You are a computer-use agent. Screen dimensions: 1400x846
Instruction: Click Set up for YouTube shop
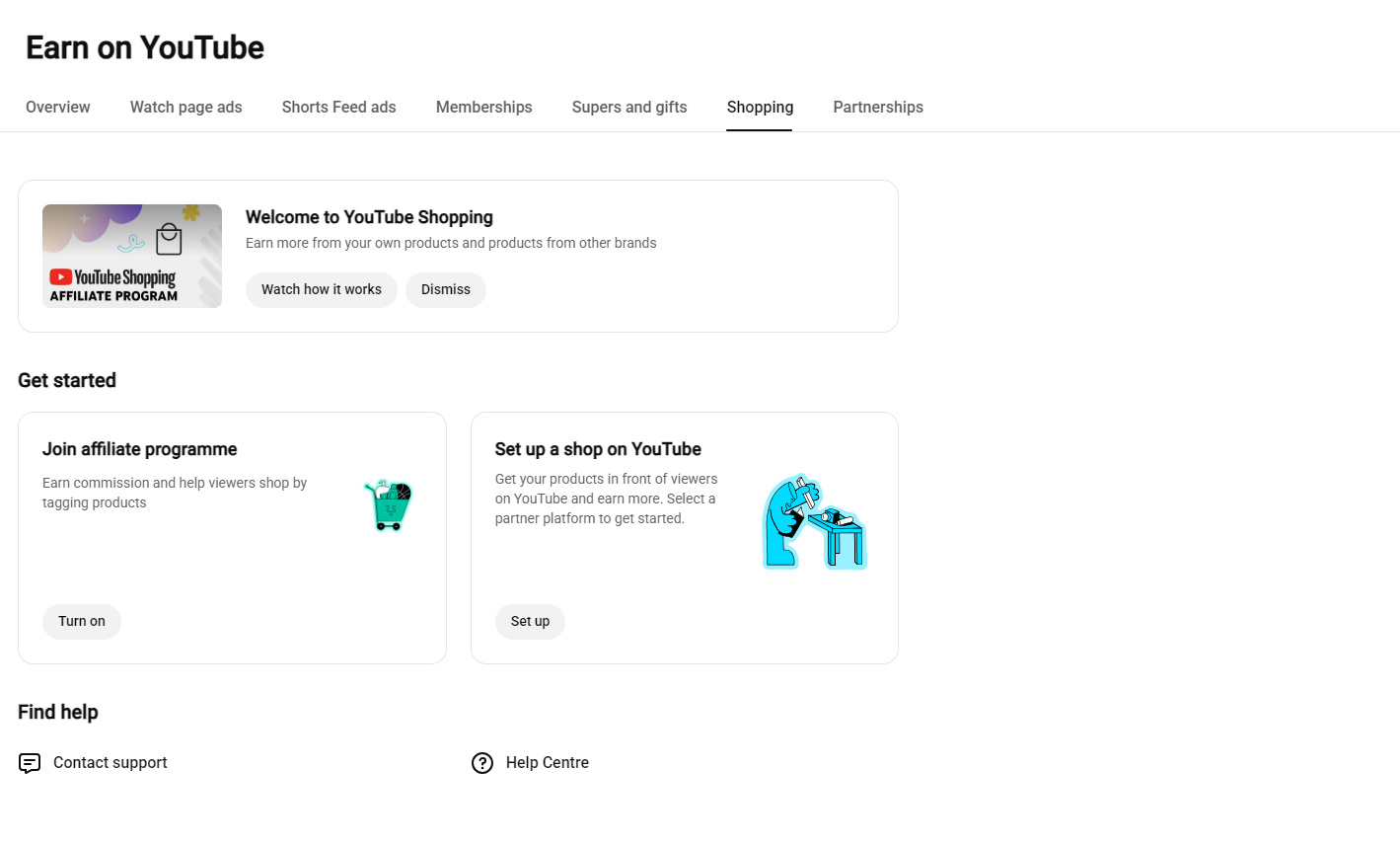click(x=530, y=621)
